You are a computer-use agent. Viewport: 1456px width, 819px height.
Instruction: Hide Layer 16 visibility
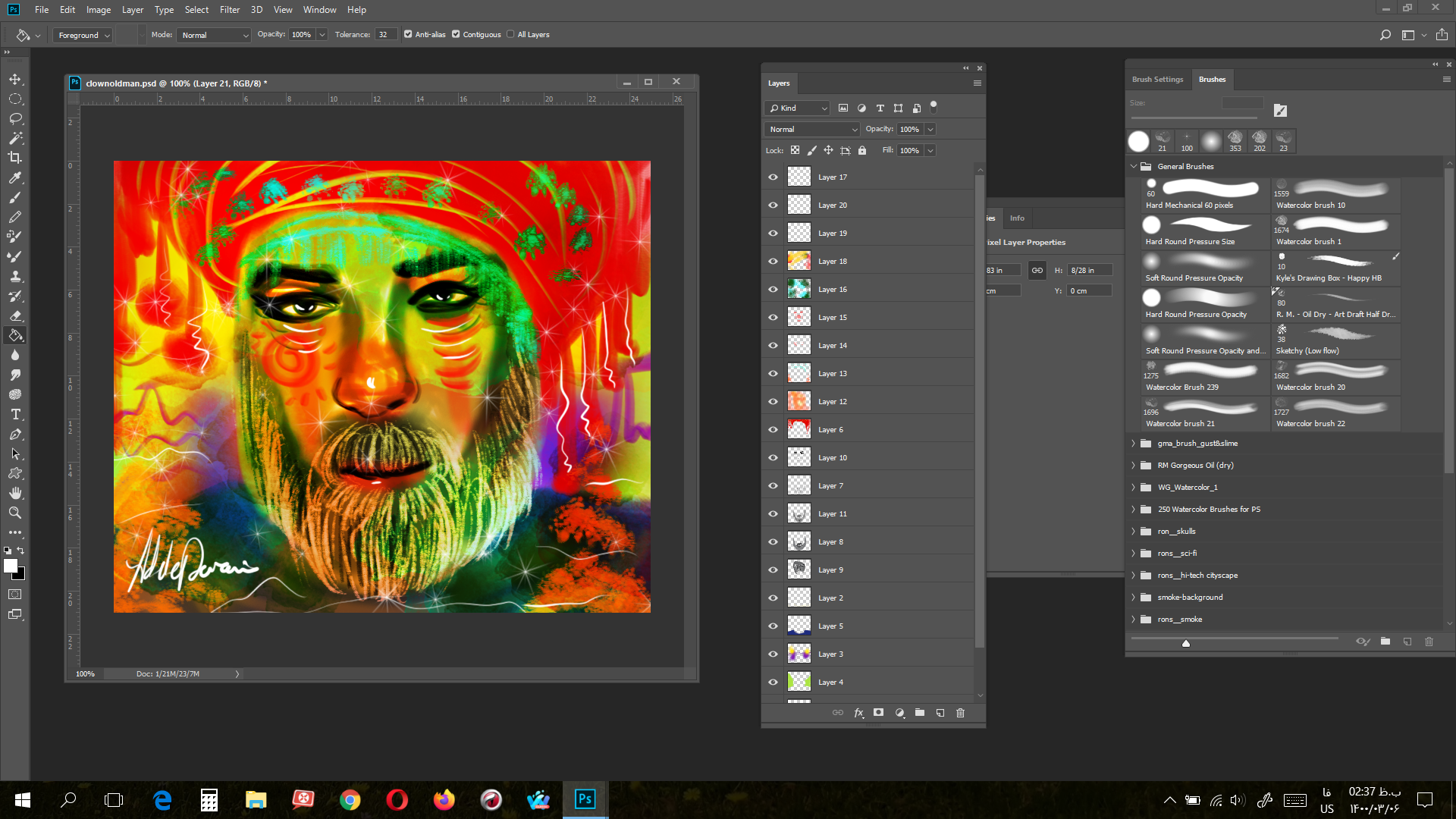coord(773,289)
